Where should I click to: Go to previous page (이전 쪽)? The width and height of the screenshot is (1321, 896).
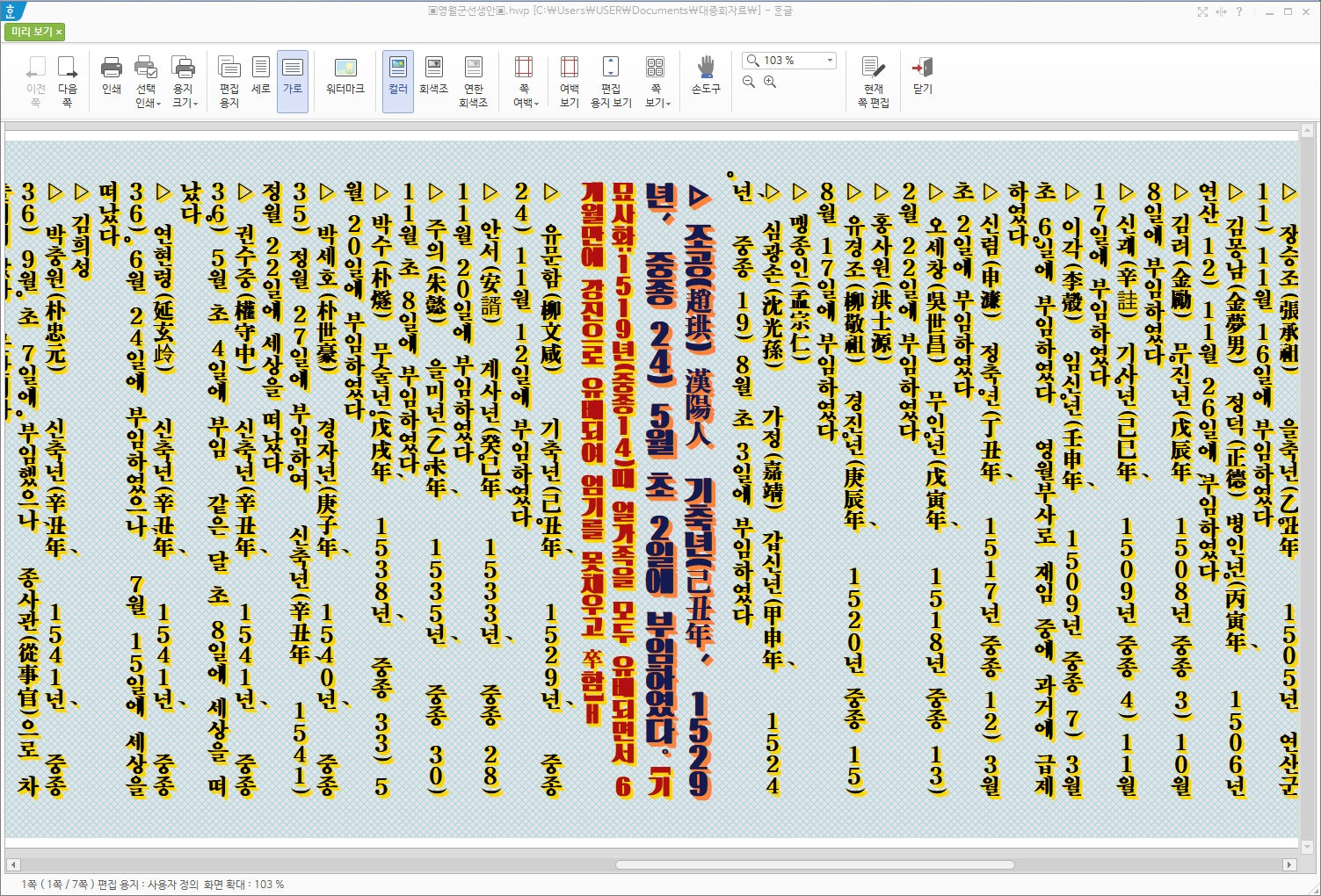click(x=36, y=81)
